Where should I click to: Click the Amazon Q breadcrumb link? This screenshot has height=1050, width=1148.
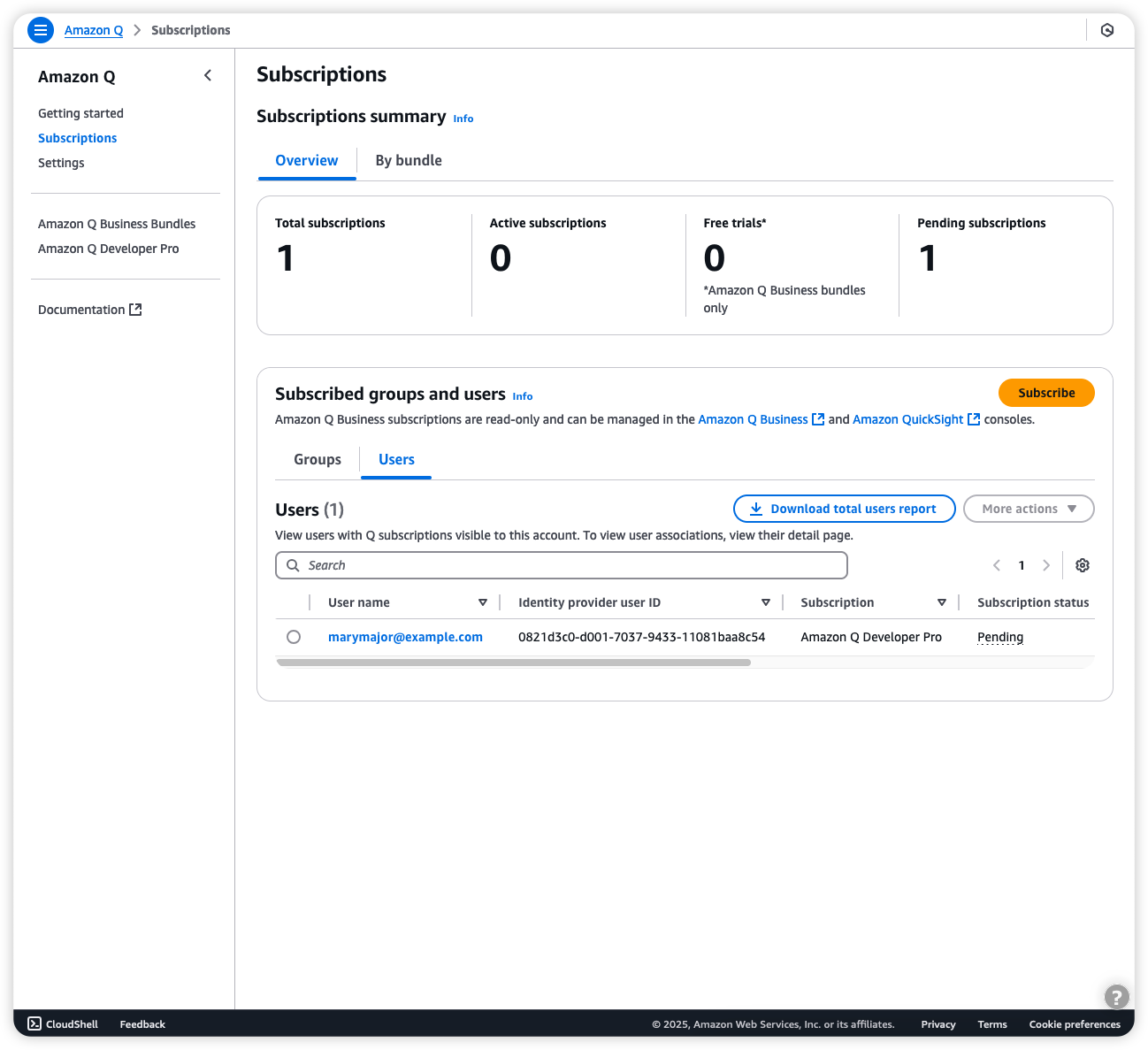point(94,30)
